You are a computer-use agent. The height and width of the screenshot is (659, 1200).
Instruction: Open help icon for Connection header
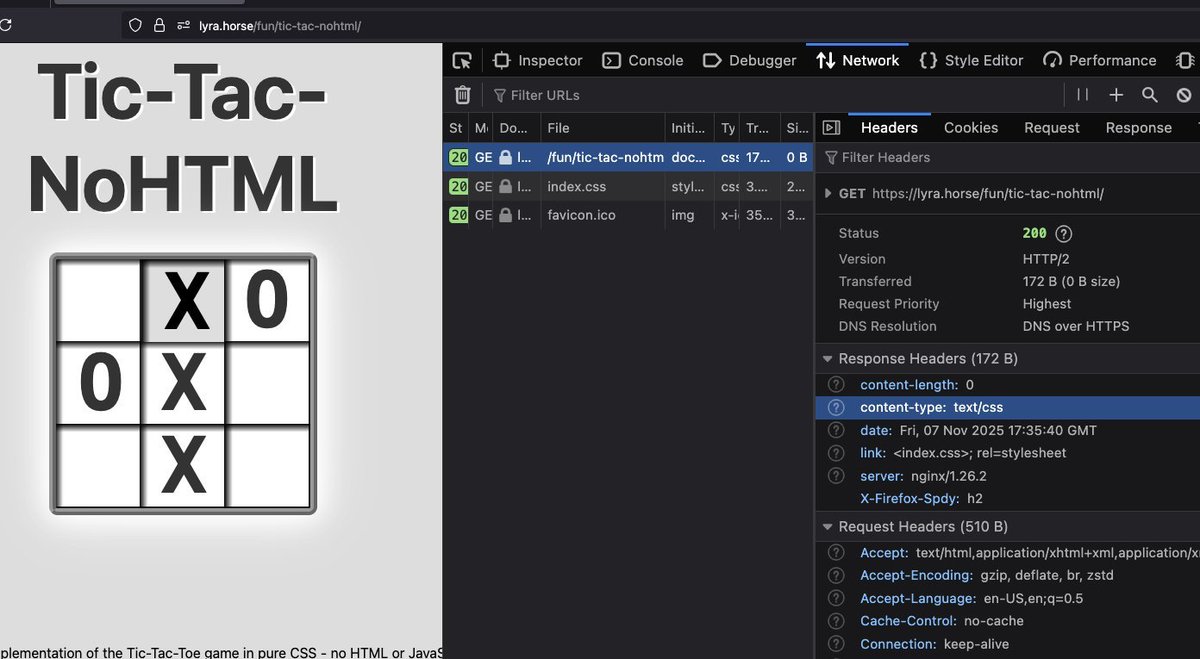[x=836, y=644]
